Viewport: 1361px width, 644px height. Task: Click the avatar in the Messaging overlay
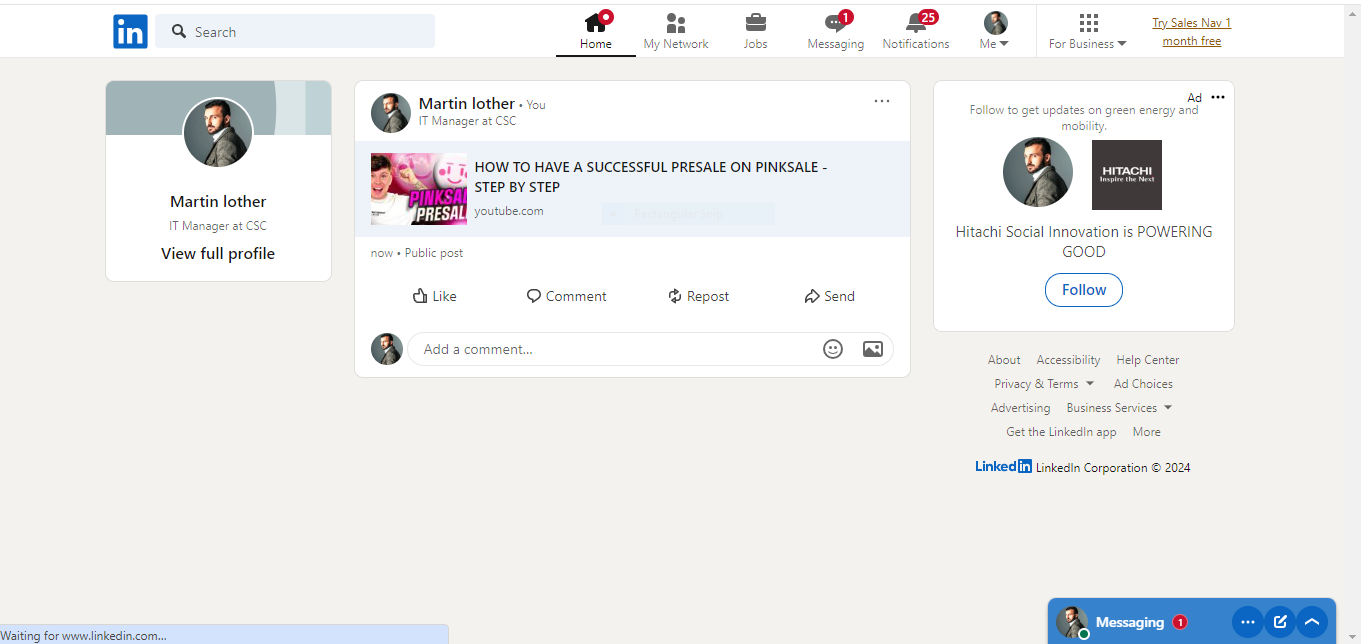tap(1072, 622)
